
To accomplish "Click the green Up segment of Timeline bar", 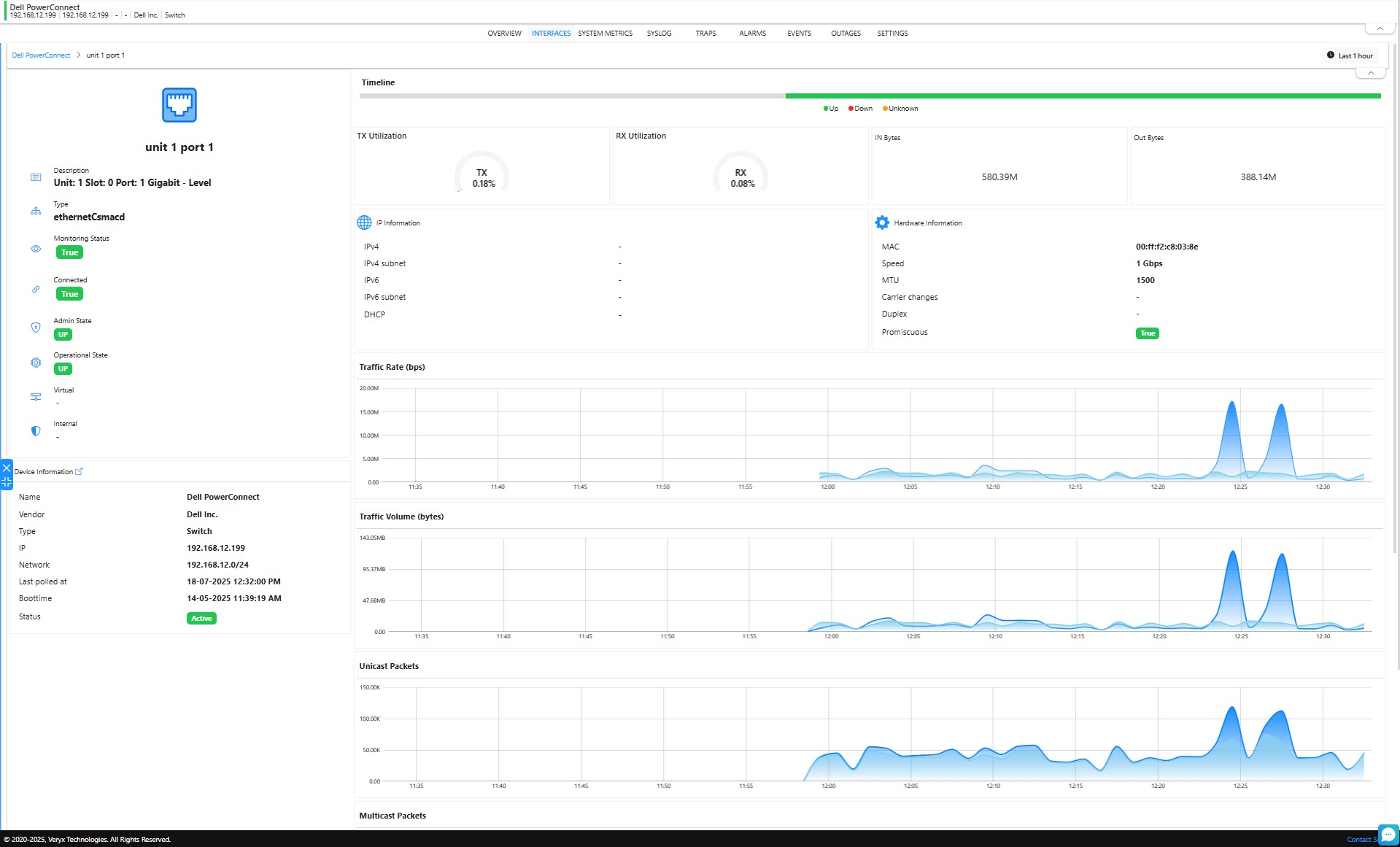I will click(x=1083, y=96).
